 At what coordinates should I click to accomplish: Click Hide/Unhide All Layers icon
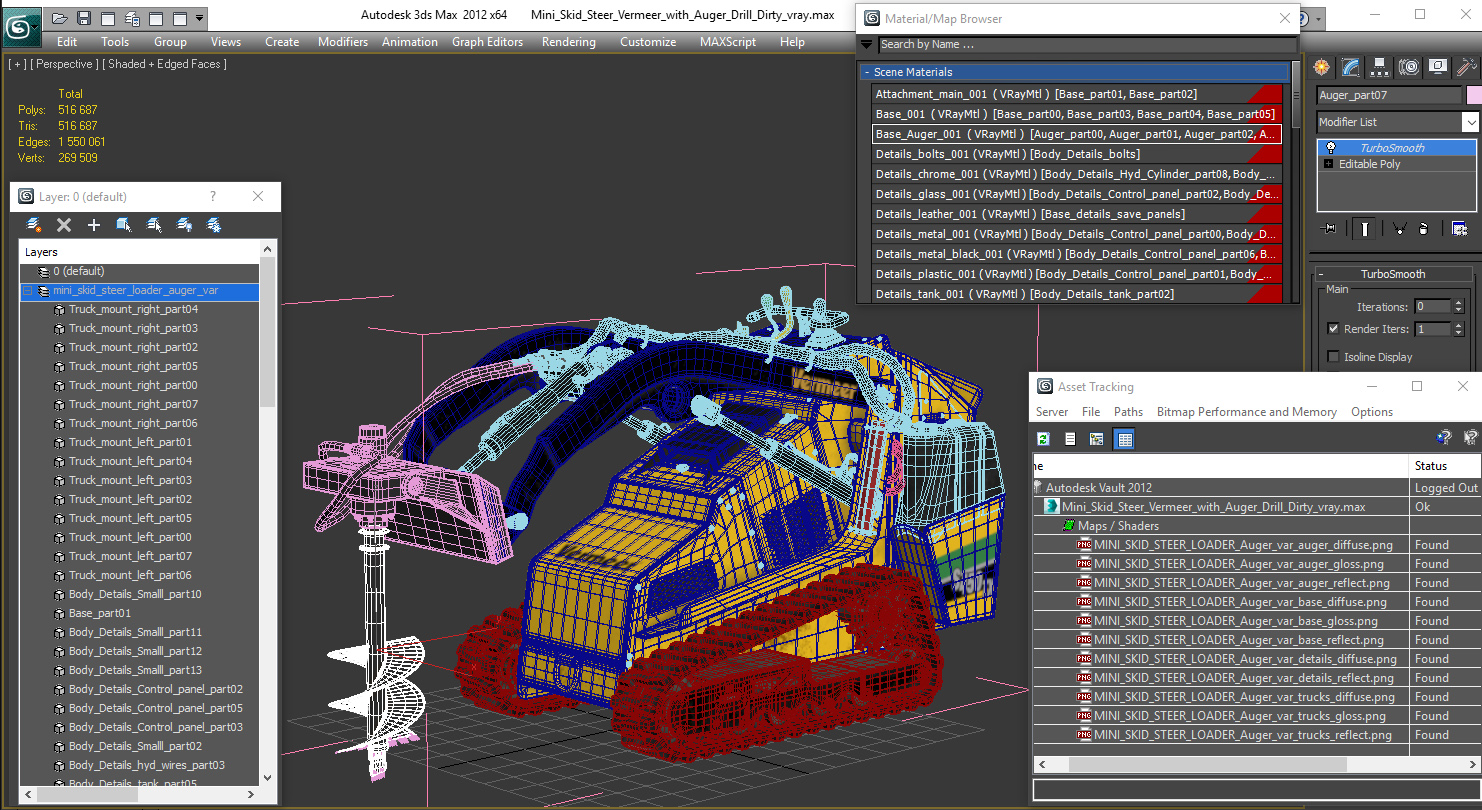coord(184,225)
